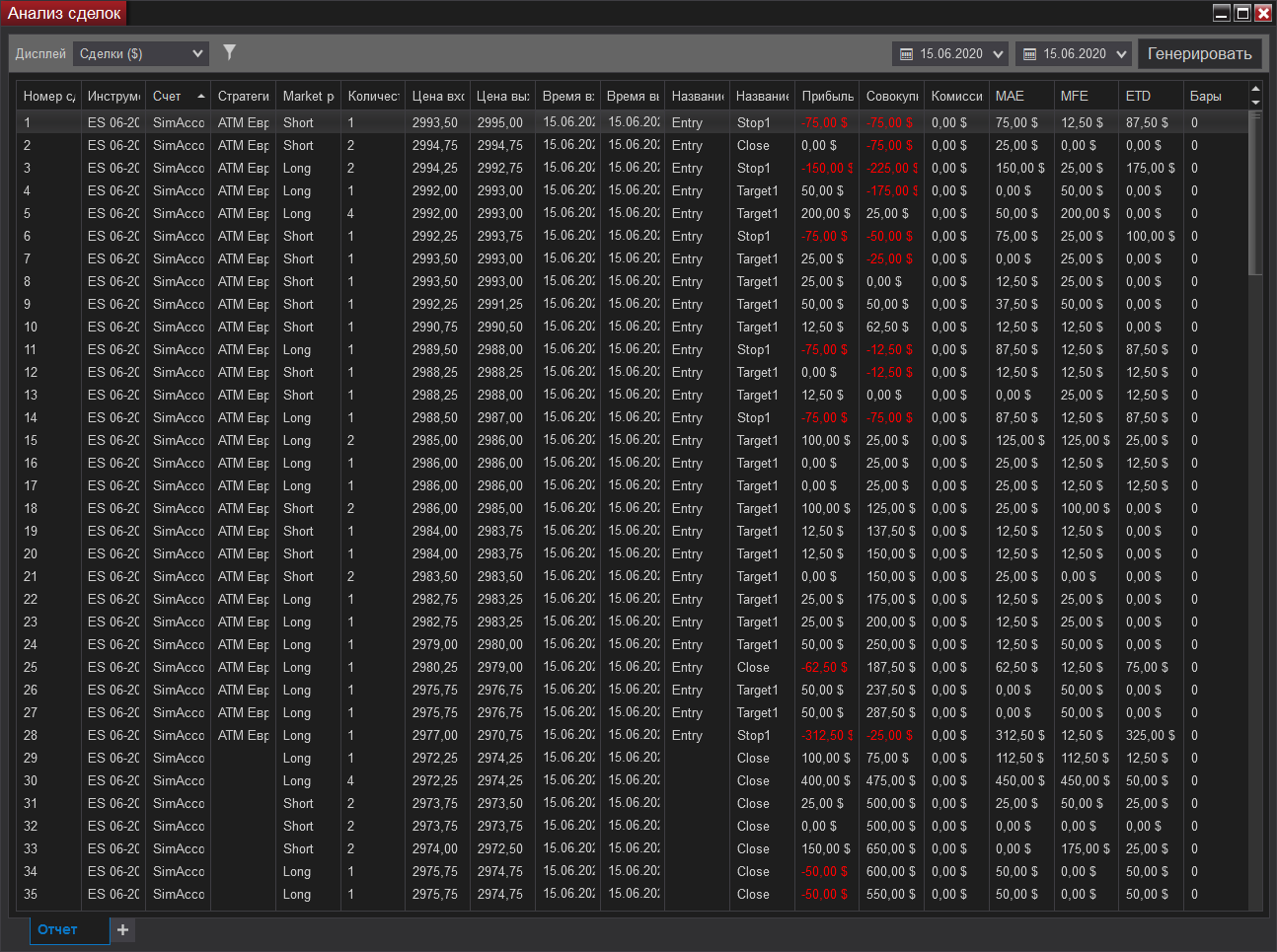1277x952 pixels.
Task: Click the 650,00 $ cumulative profit cell
Action: pos(892,848)
